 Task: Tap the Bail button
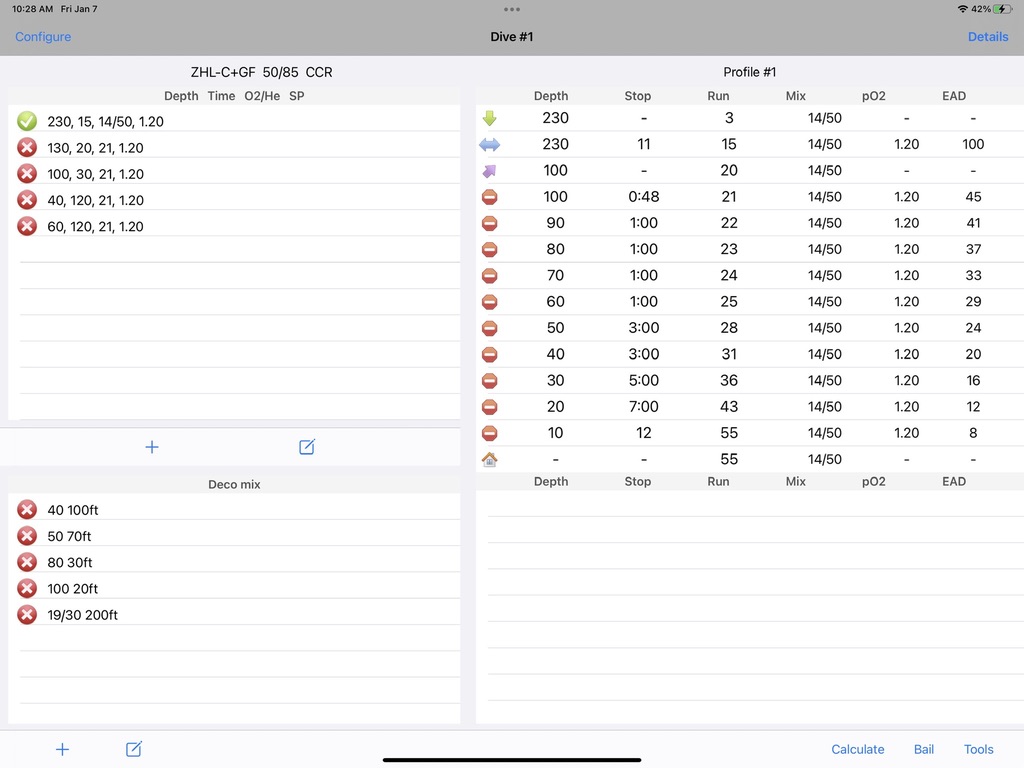923,749
